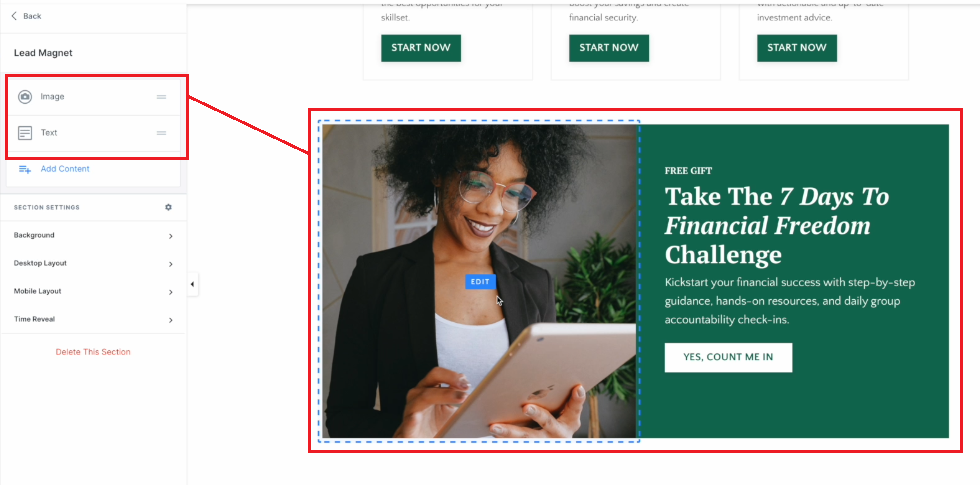
Task: Click the Text block lines icon
Action: click(x=25, y=133)
